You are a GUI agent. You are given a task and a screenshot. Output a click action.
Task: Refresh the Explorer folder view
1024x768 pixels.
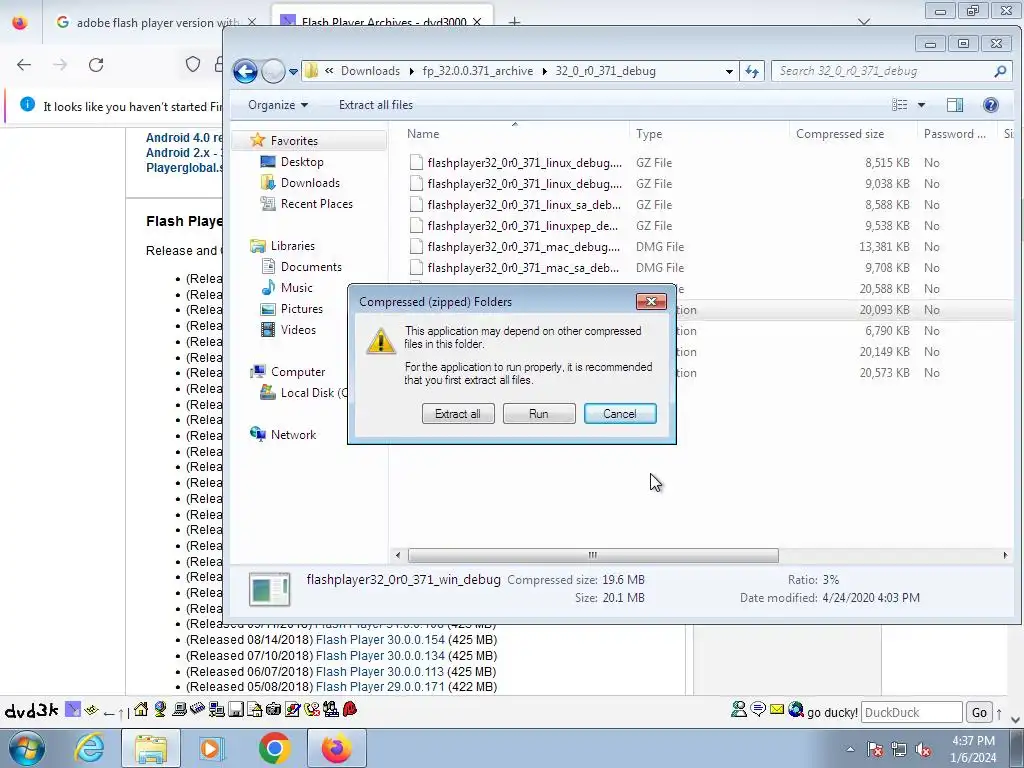point(752,71)
